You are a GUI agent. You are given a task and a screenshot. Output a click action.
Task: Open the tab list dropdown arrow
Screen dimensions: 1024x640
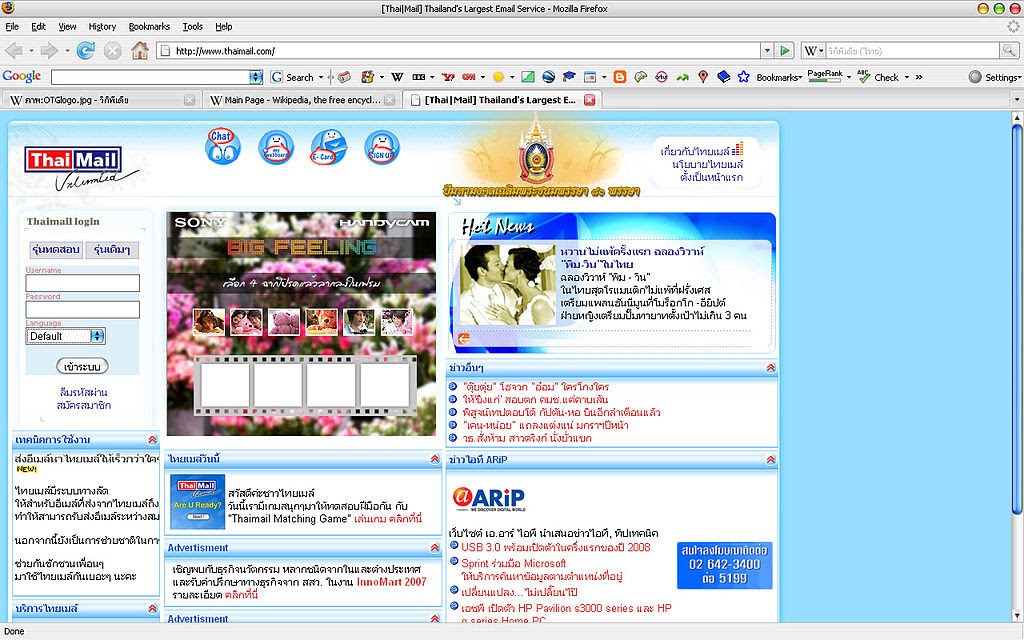[x=1016, y=100]
